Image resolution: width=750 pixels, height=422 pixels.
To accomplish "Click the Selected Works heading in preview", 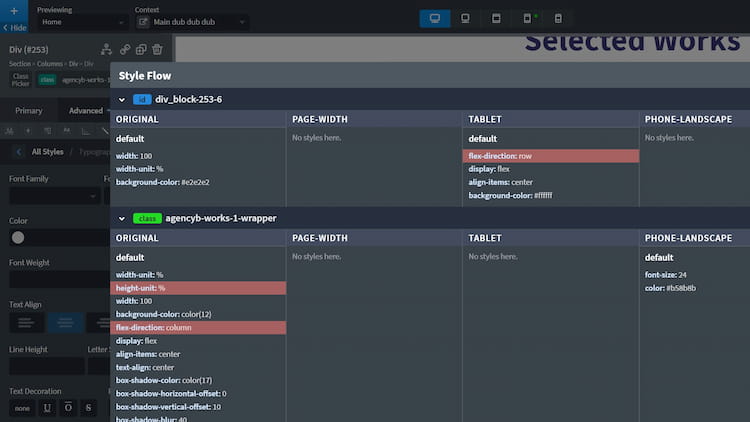I will (632, 42).
